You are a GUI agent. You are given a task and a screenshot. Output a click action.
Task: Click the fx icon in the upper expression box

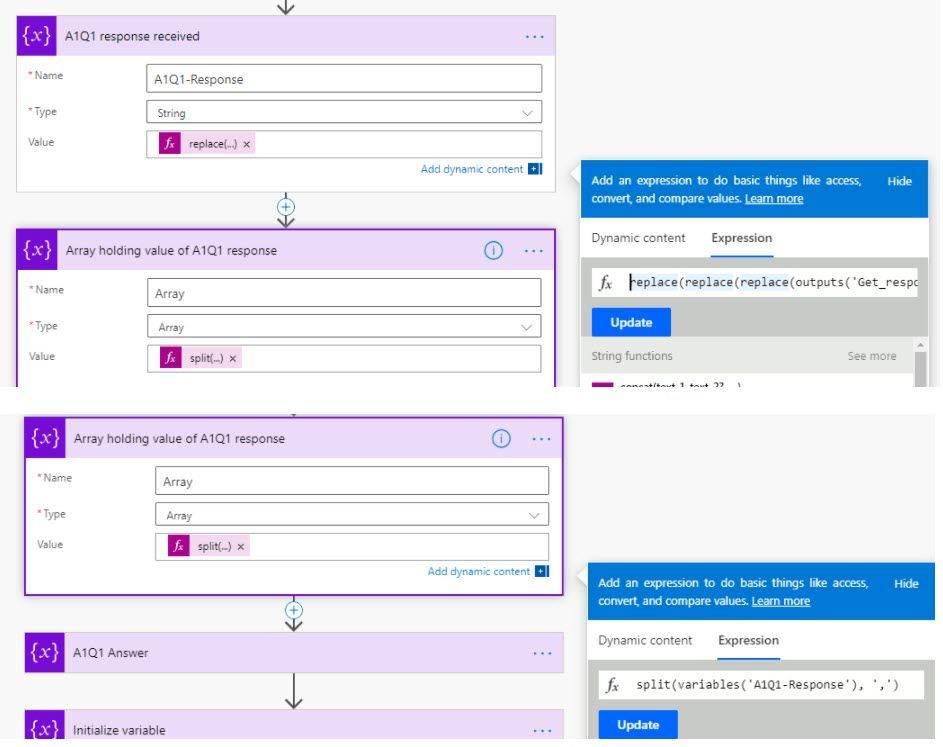[x=606, y=283]
